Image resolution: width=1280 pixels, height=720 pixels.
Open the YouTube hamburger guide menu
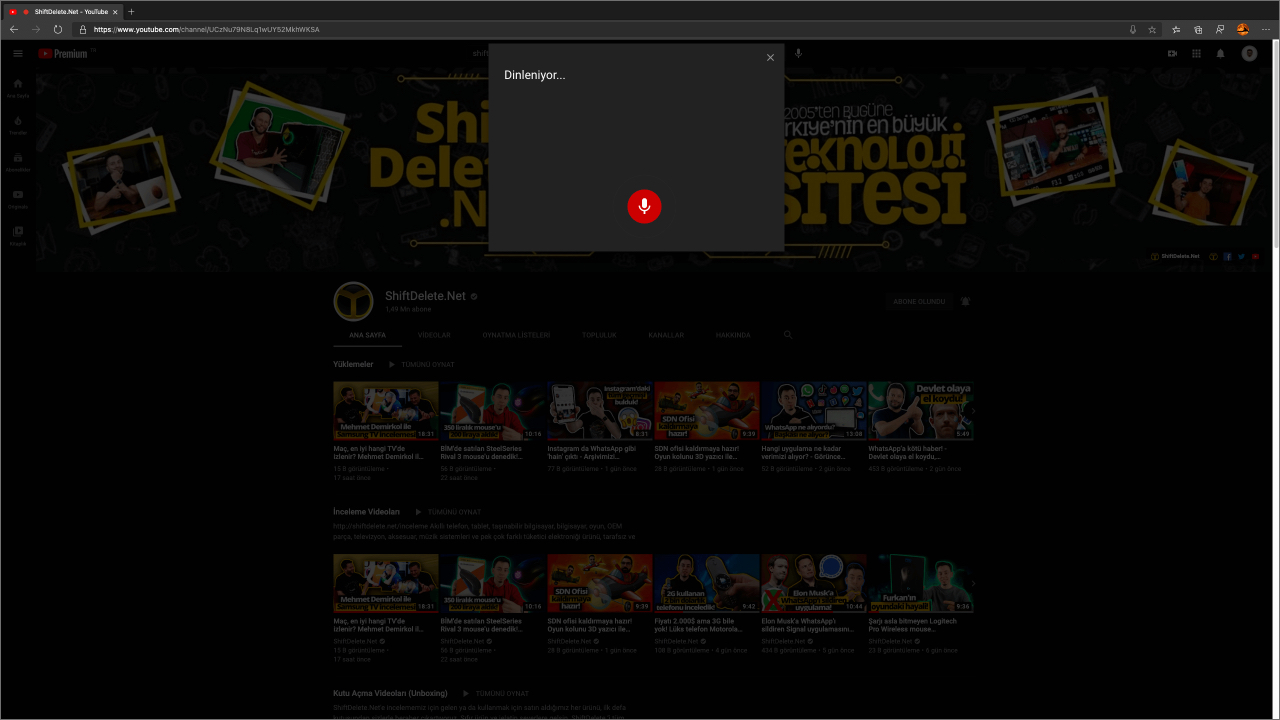point(18,54)
